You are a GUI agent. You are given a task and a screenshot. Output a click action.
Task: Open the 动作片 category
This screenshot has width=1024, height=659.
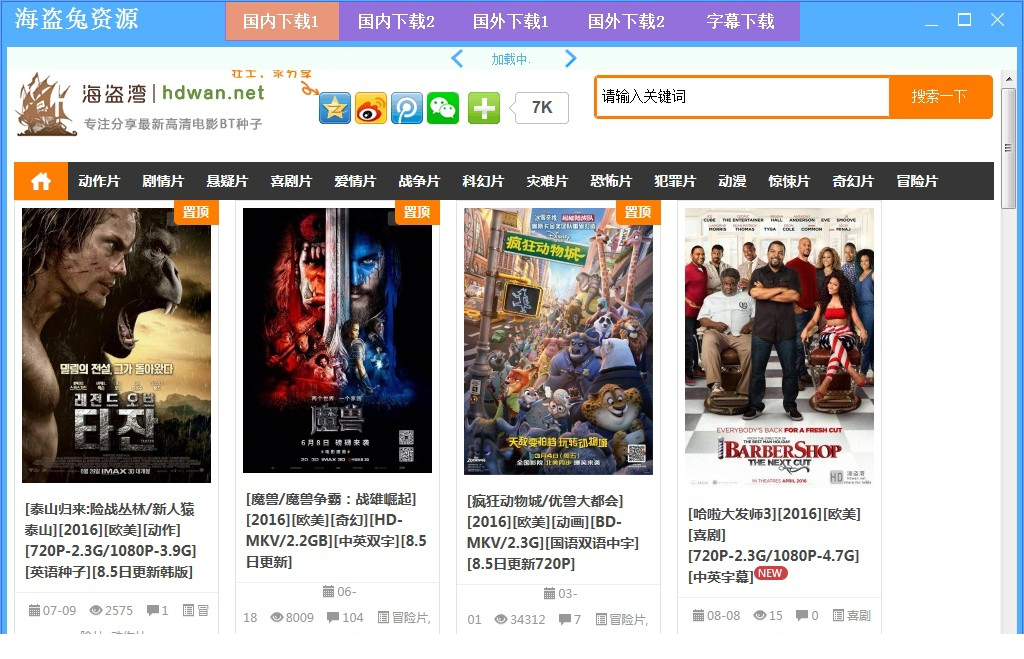99,181
